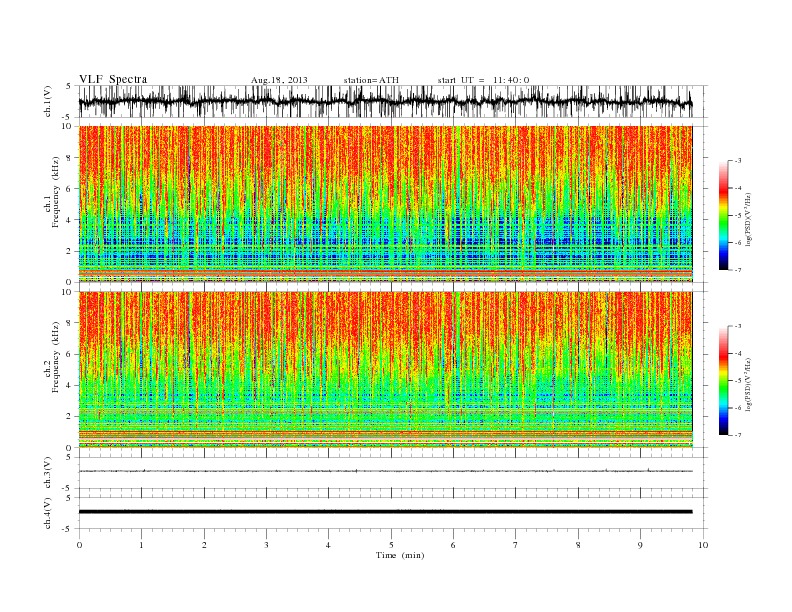Click time axis tick label '6'
The height and width of the screenshot is (612, 792).
coord(453,545)
